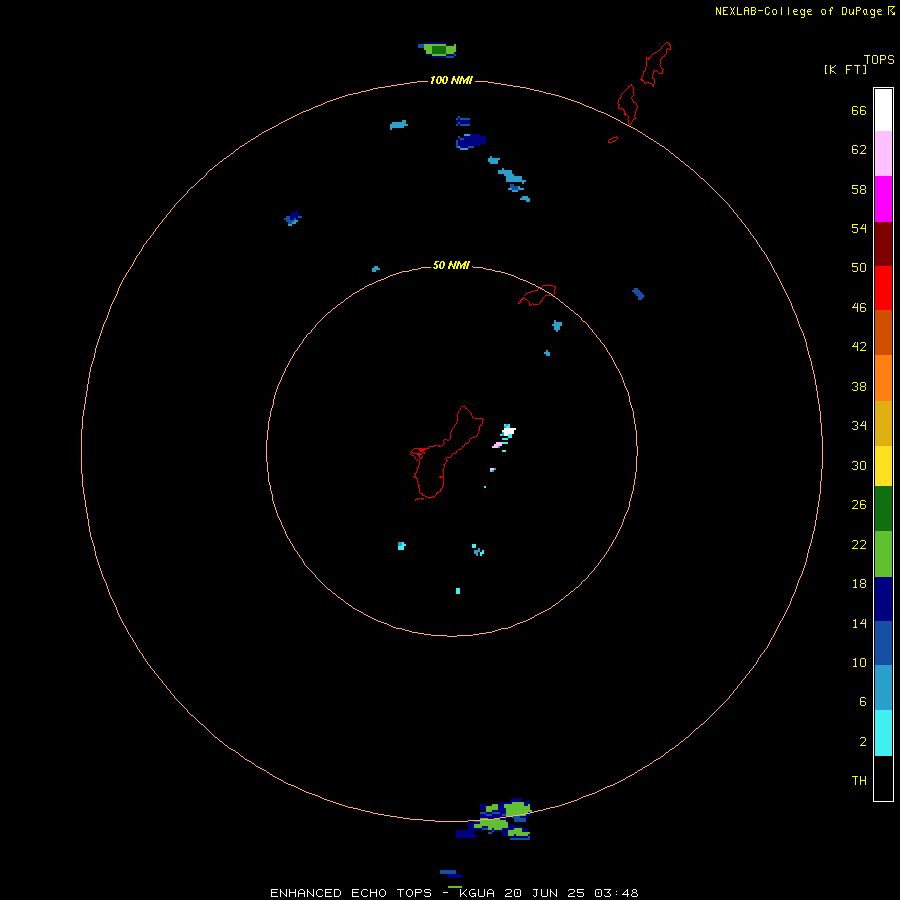The height and width of the screenshot is (900, 900).
Task: Click the 26 legend value
Action: (859, 505)
